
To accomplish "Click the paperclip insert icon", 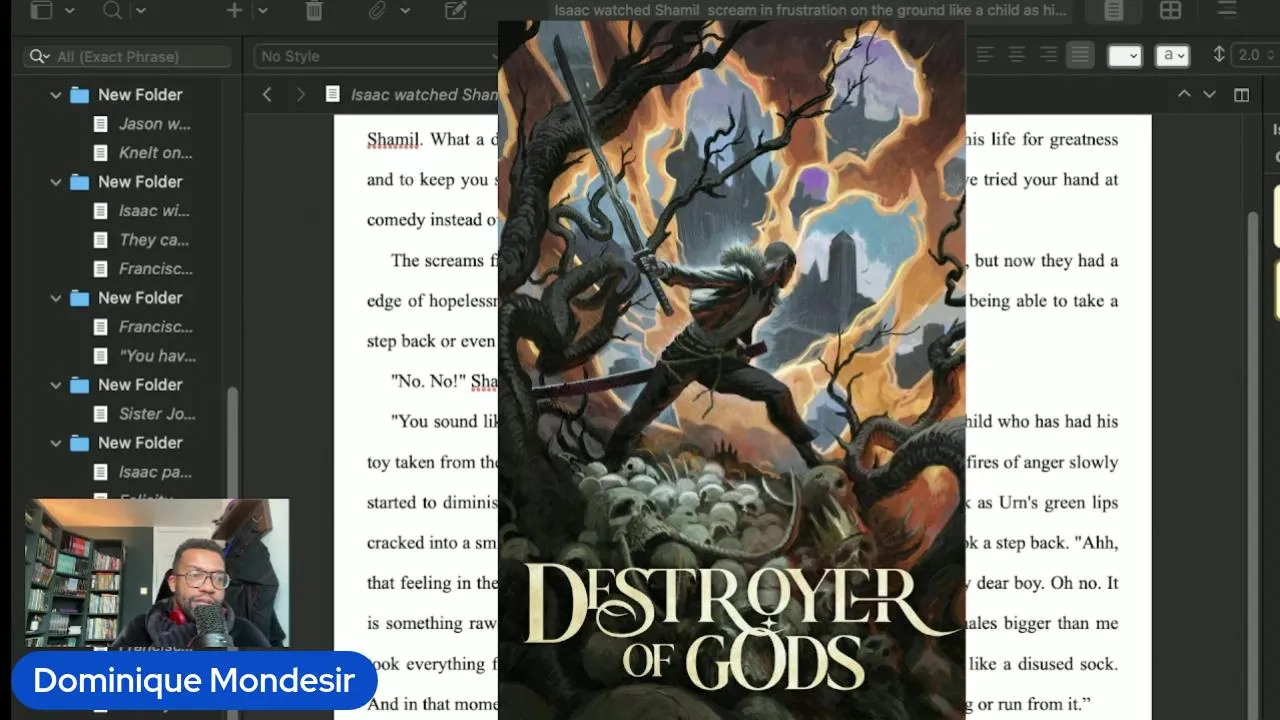I will (377, 10).
